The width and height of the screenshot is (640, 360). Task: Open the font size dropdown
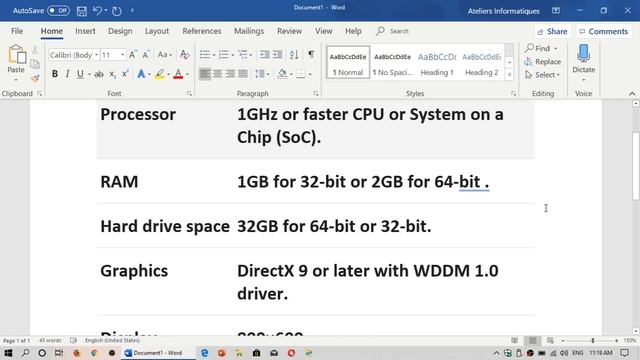pyautogui.click(x=122, y=55)
